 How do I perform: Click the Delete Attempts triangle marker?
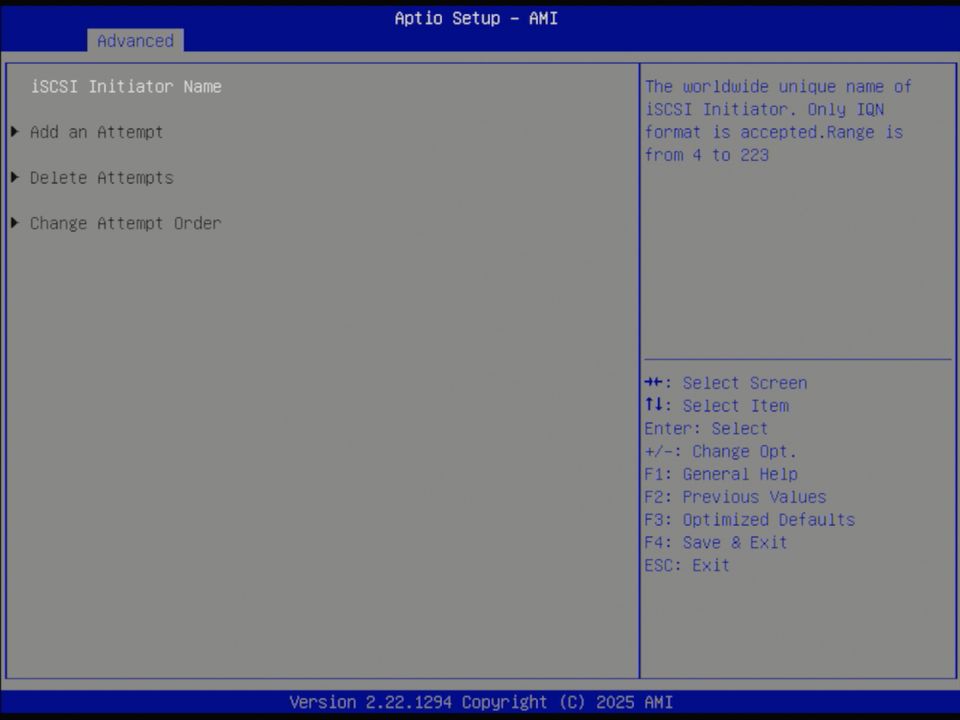14,177
